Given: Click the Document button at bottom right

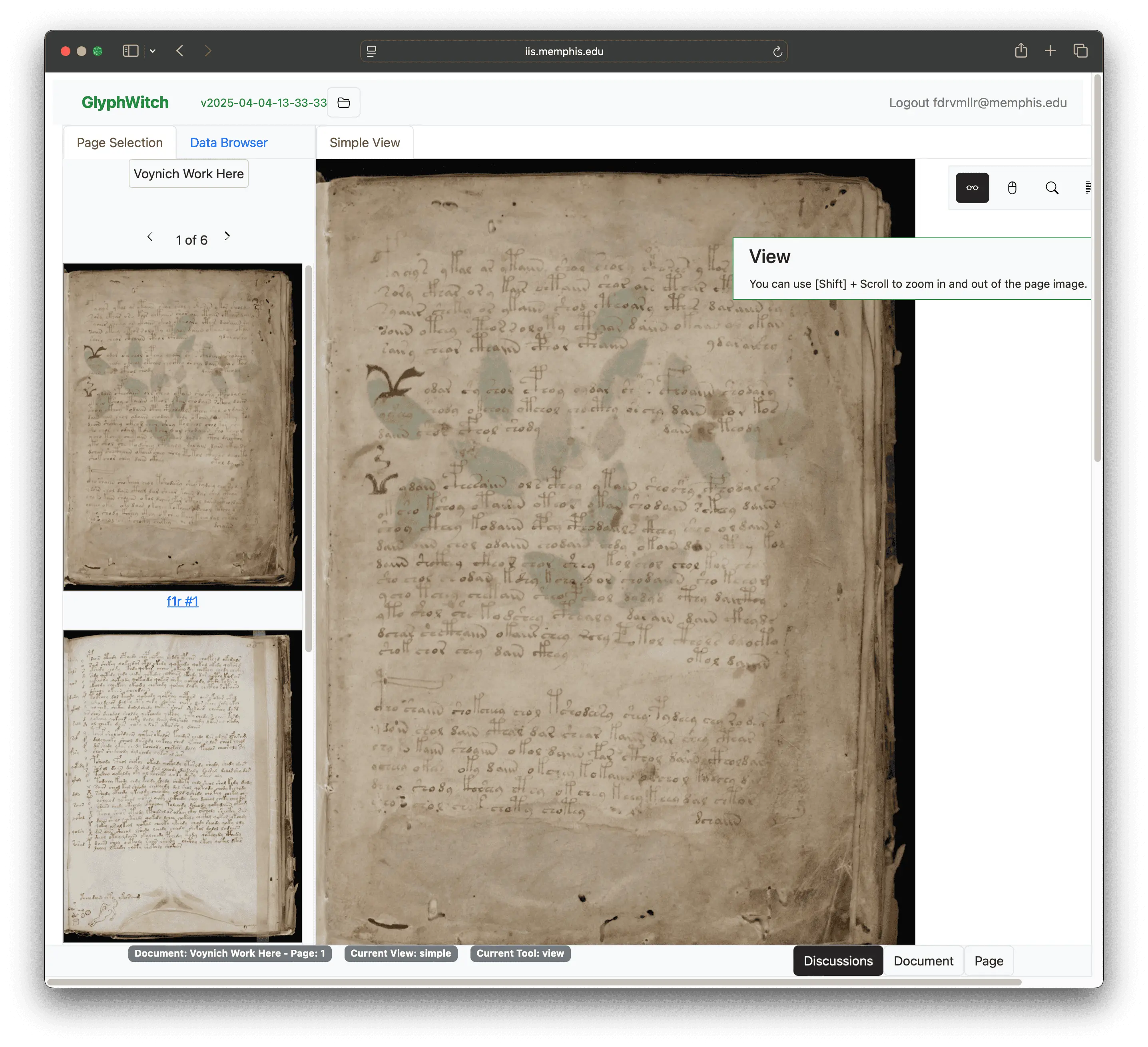Looking at the screenshot, I should (x=923, y=960).
